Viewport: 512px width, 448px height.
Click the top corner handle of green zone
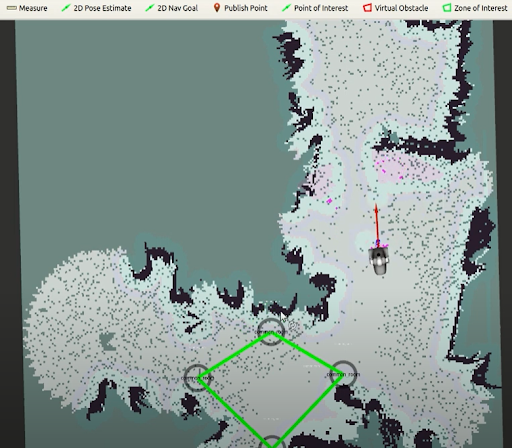pos(271,332)
